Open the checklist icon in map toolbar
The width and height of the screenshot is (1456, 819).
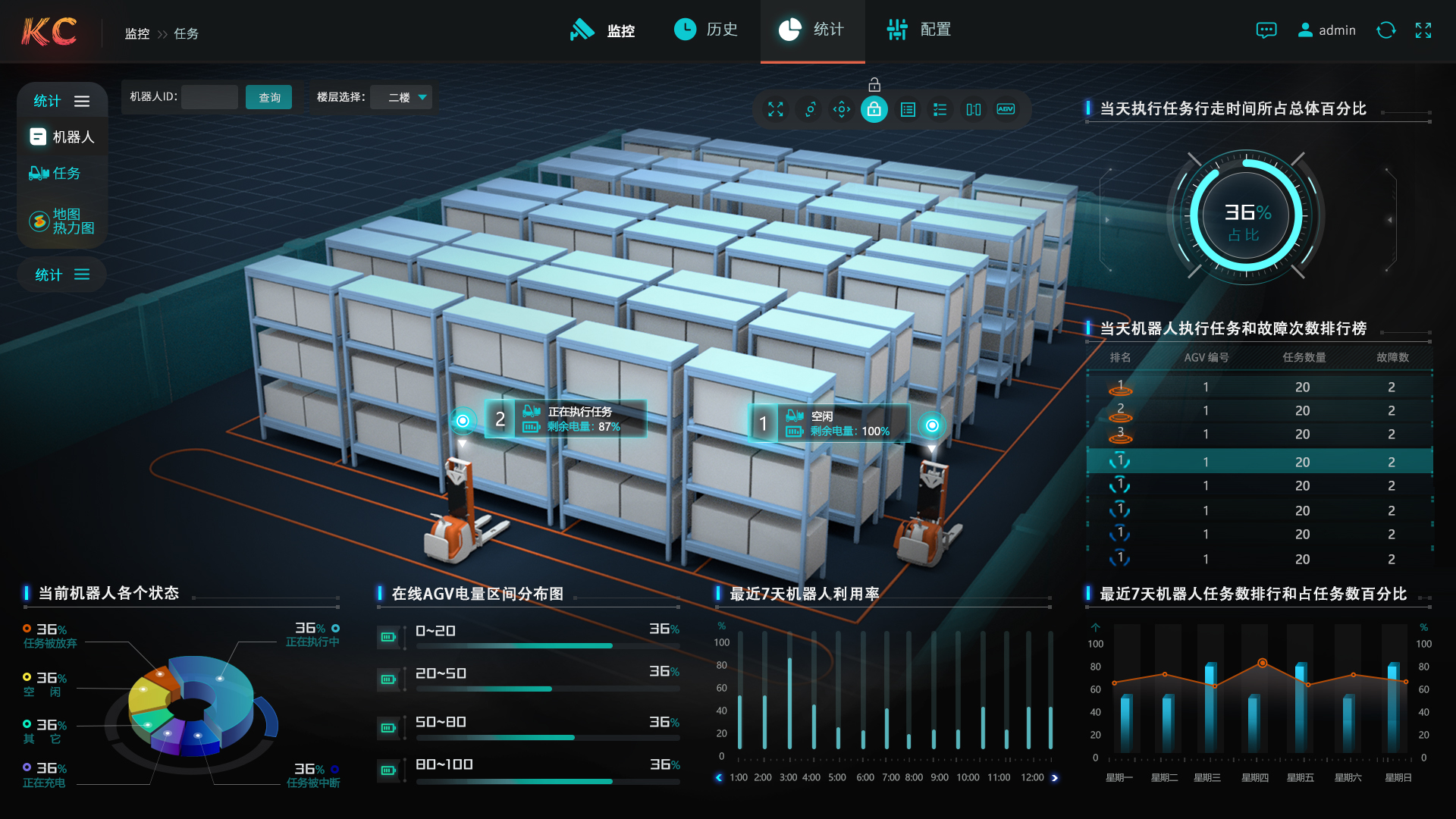tap(940, 109)
